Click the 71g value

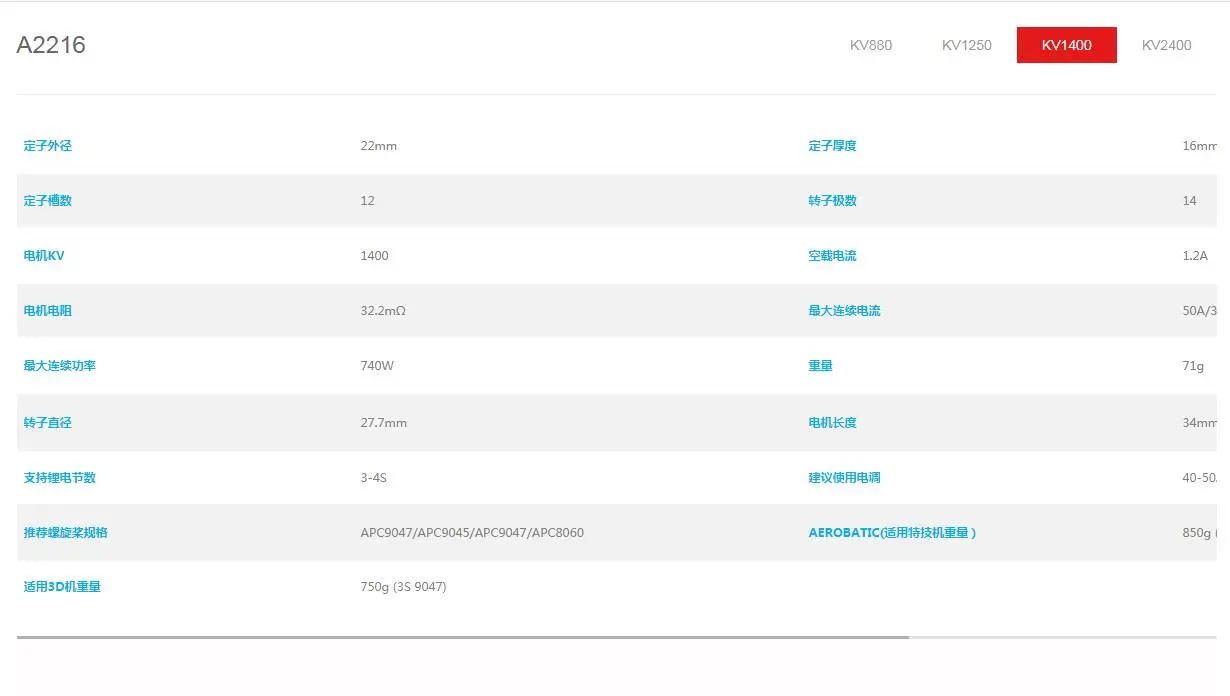coord(1193,366)
